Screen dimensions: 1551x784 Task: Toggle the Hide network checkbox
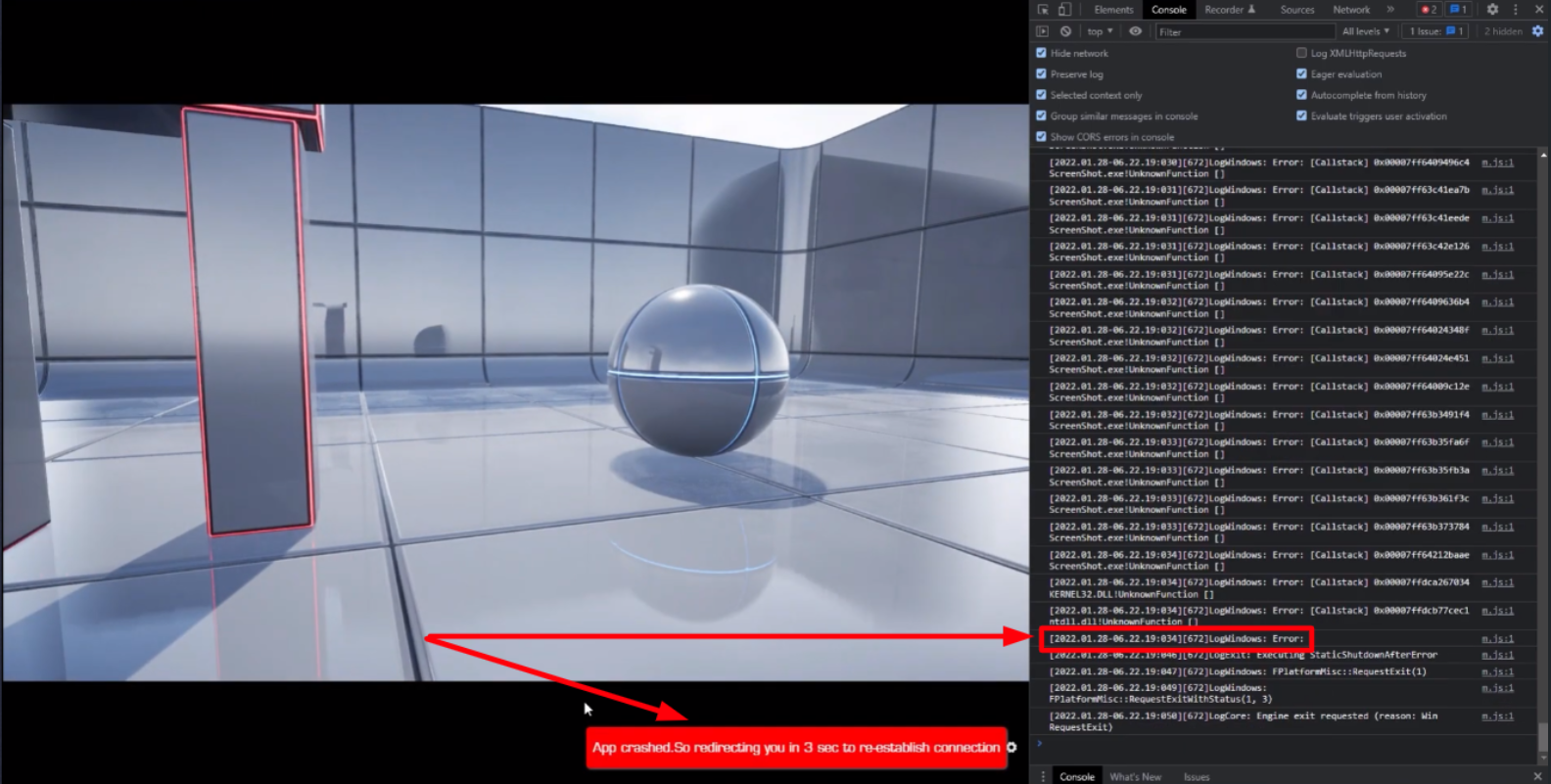[1041, 53]
